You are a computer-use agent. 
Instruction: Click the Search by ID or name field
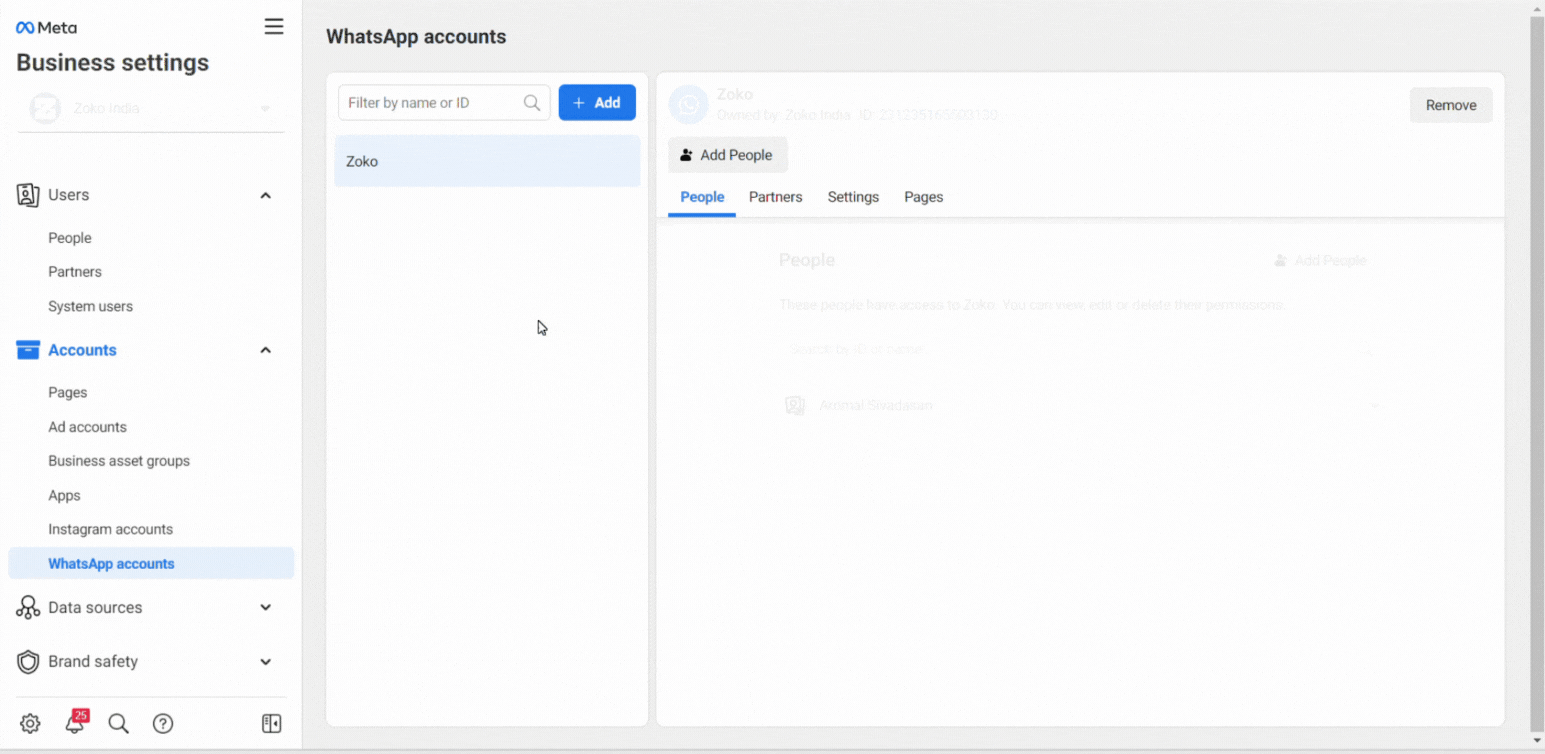point(1081,350)
